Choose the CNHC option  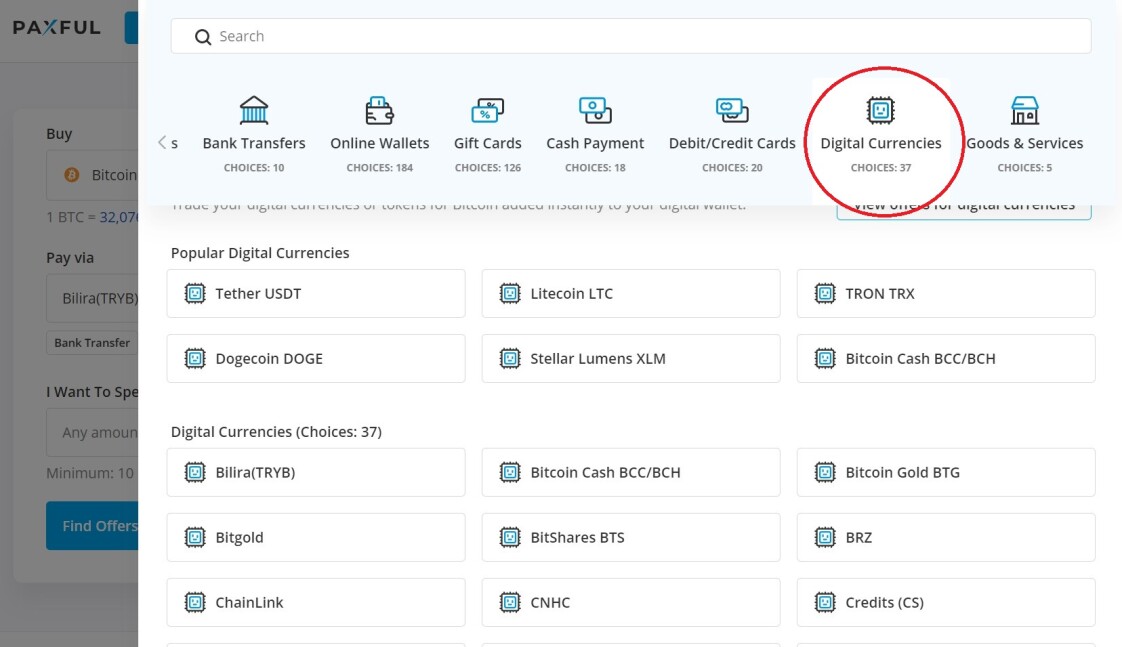630,603
